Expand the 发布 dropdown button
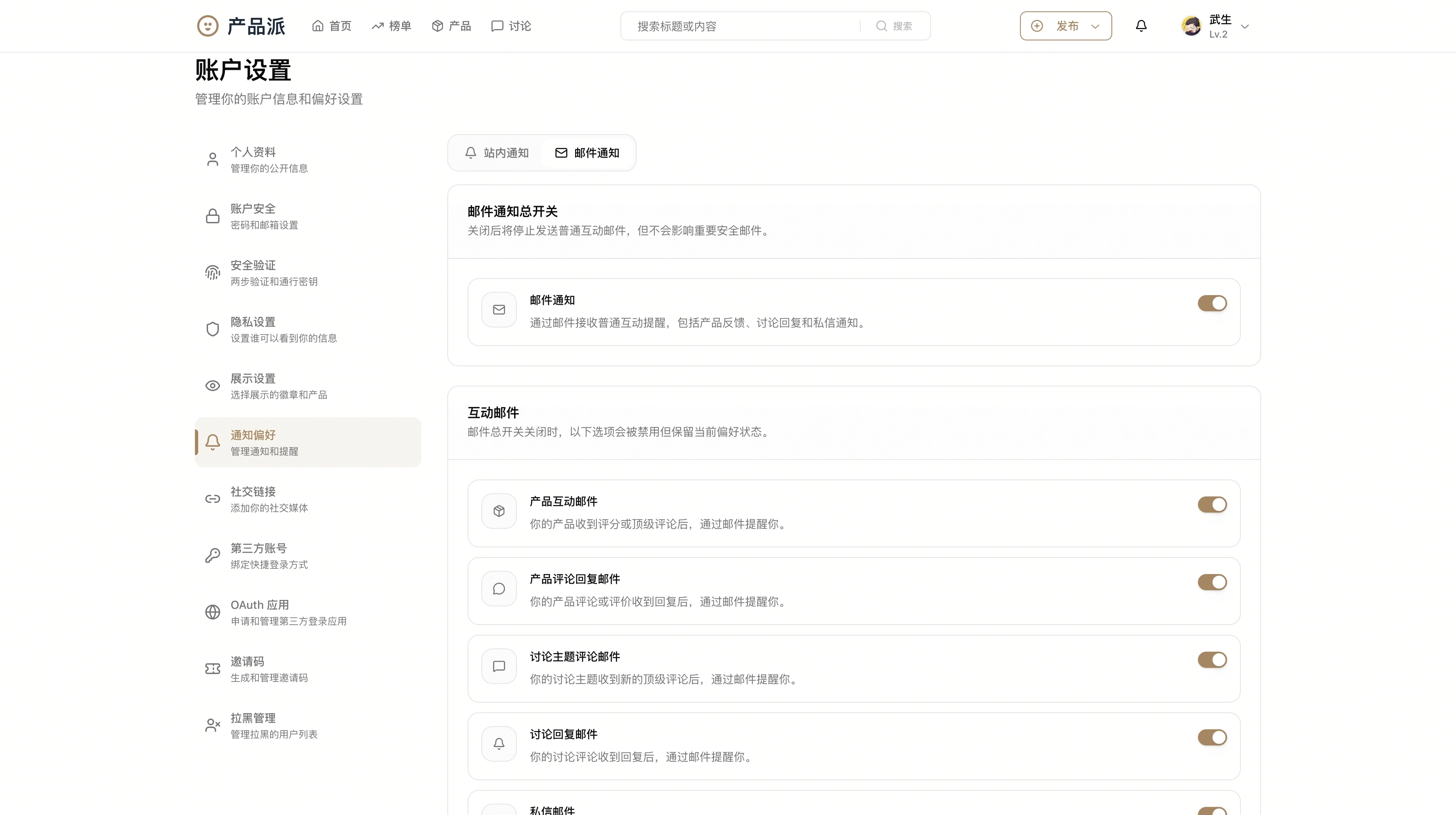1456x815 pixels. coord(1065,26)
